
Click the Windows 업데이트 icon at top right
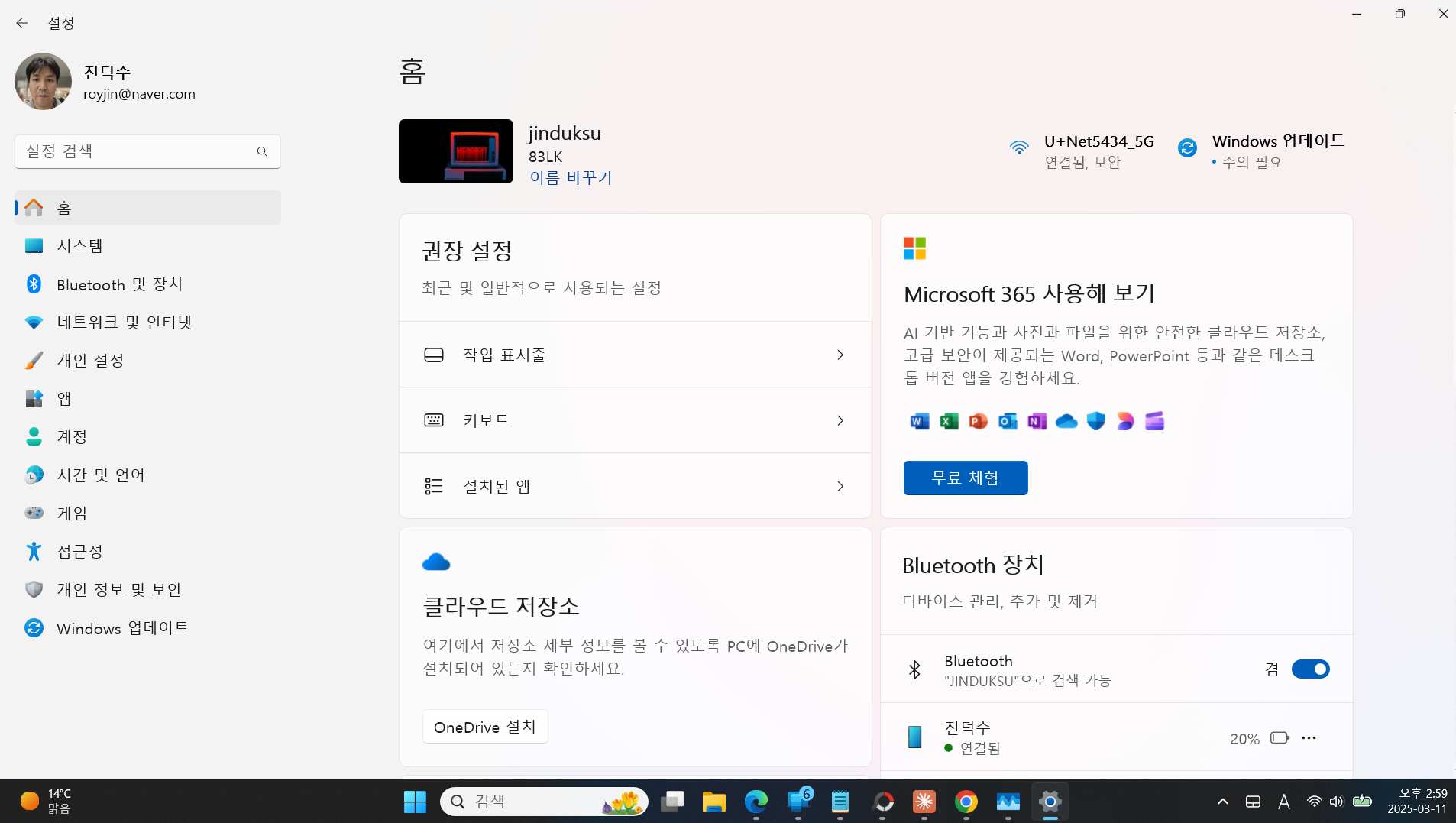click(x=1188, y=147)
